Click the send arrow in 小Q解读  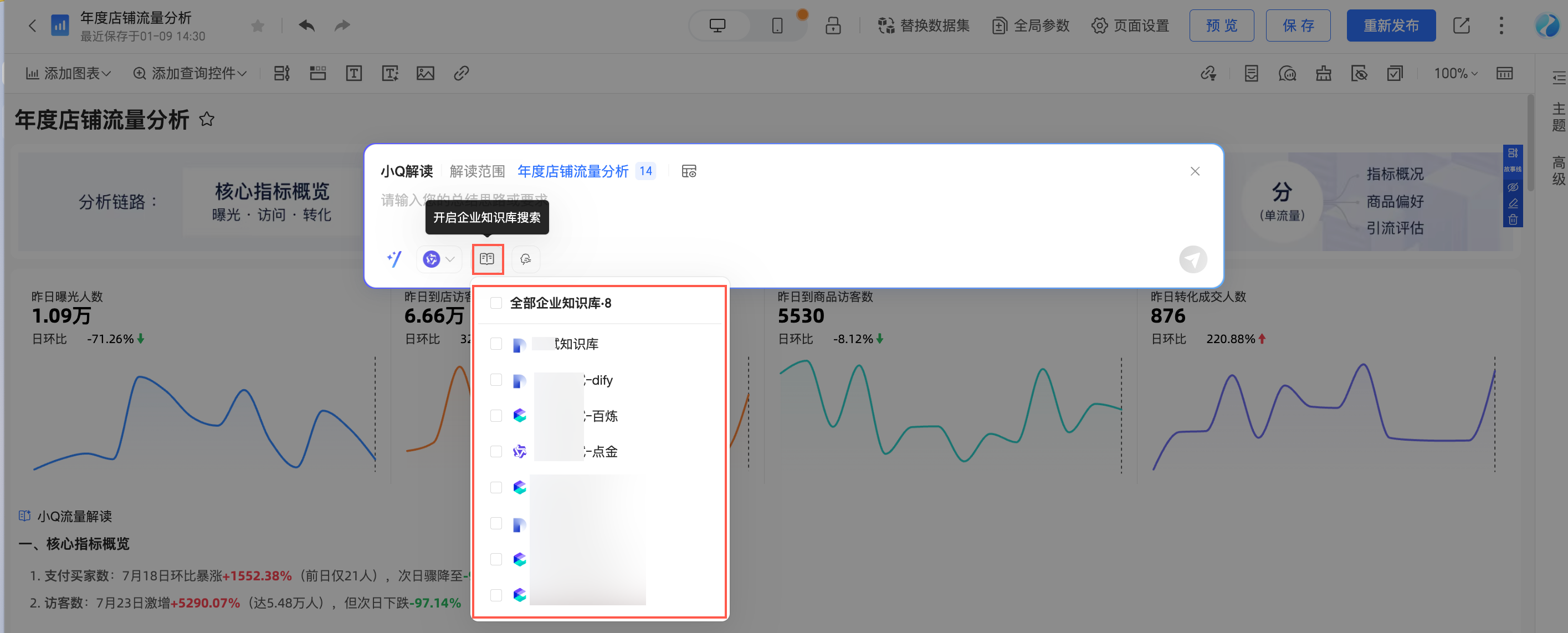[1192, 260]
